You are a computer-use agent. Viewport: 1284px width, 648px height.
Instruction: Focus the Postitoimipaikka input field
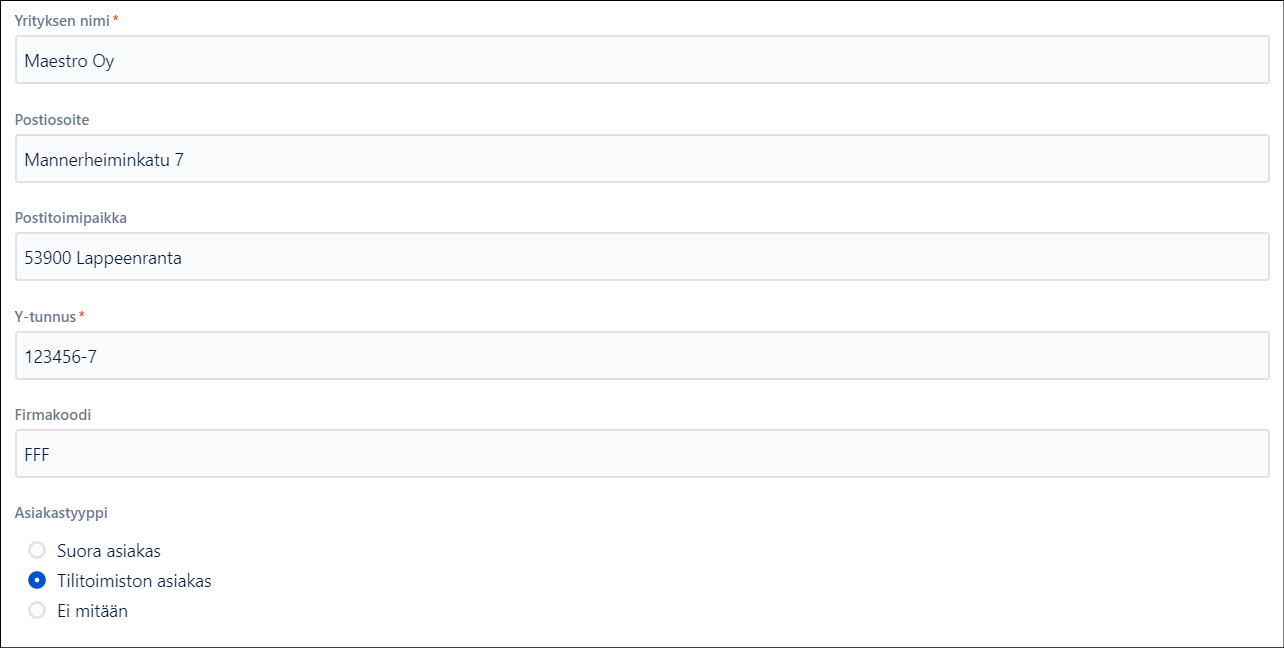[x=642, y=257]
